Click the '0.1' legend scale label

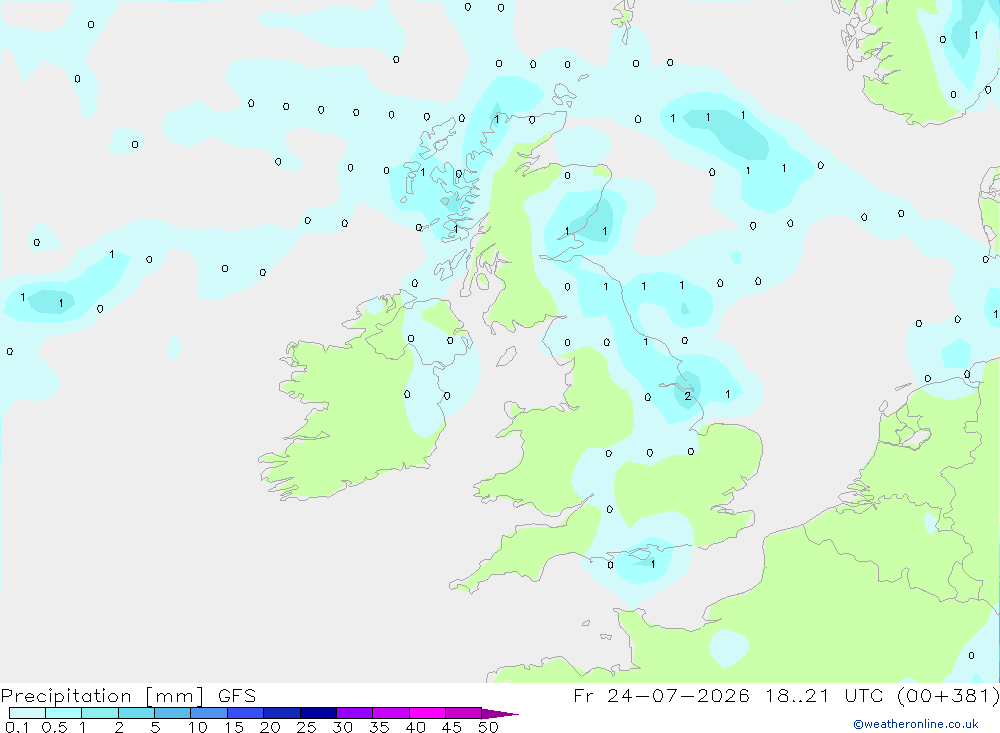[17, 727]
